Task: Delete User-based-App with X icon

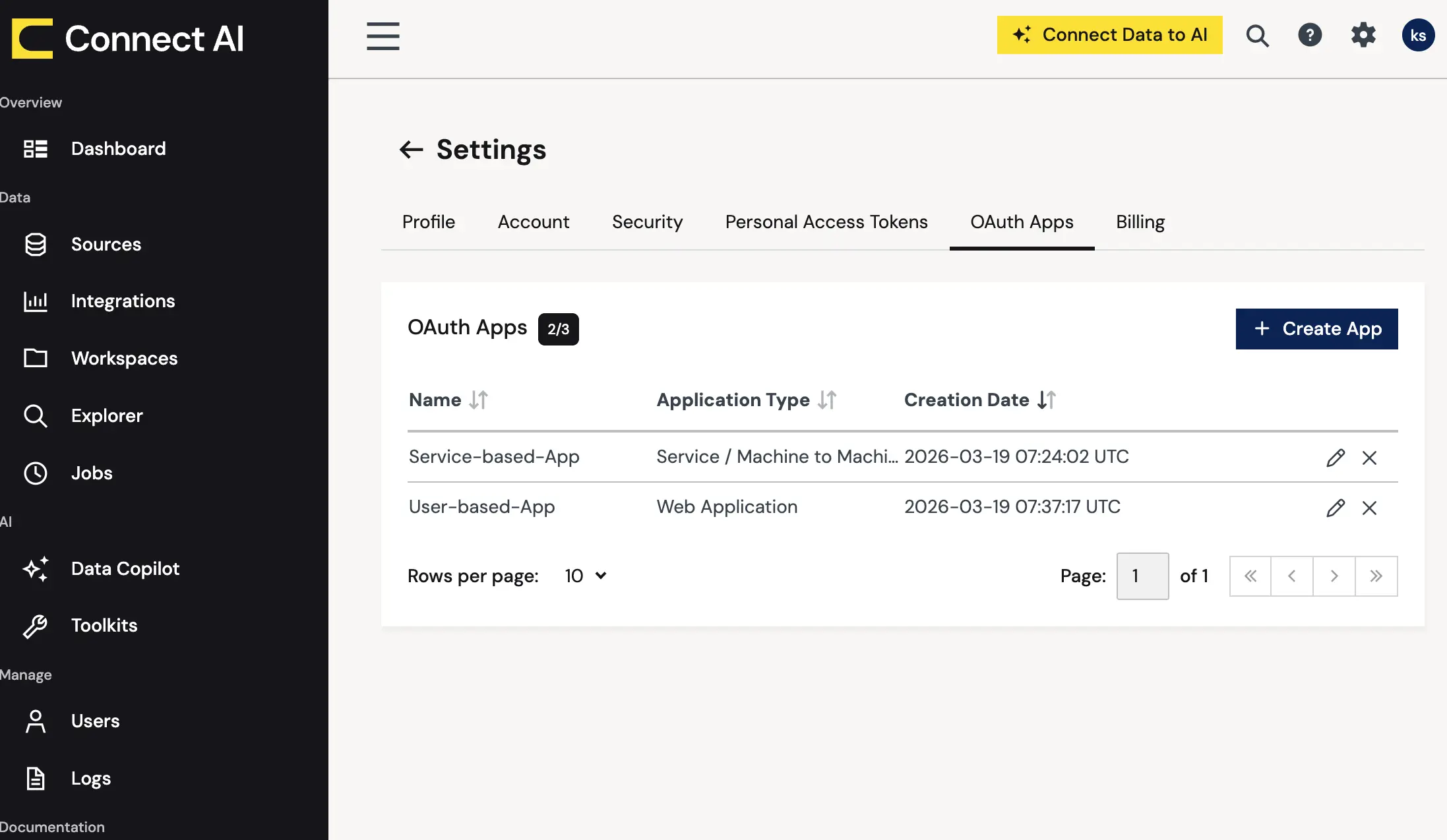Action: [x=1369, y=508]
